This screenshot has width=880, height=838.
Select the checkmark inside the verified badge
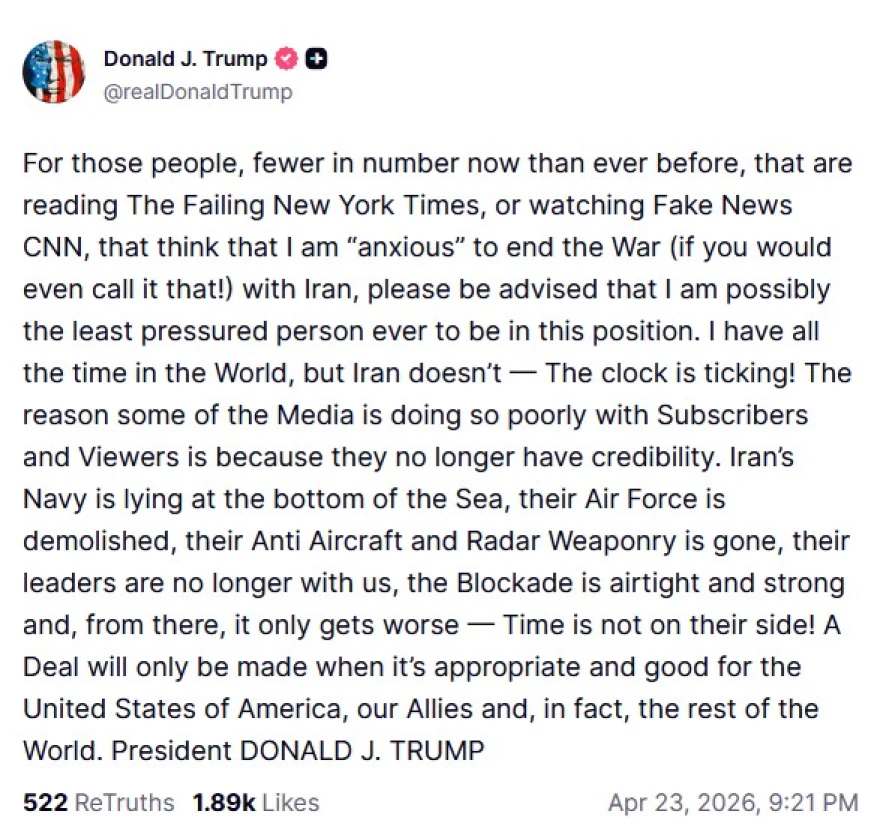click(286, 59)
